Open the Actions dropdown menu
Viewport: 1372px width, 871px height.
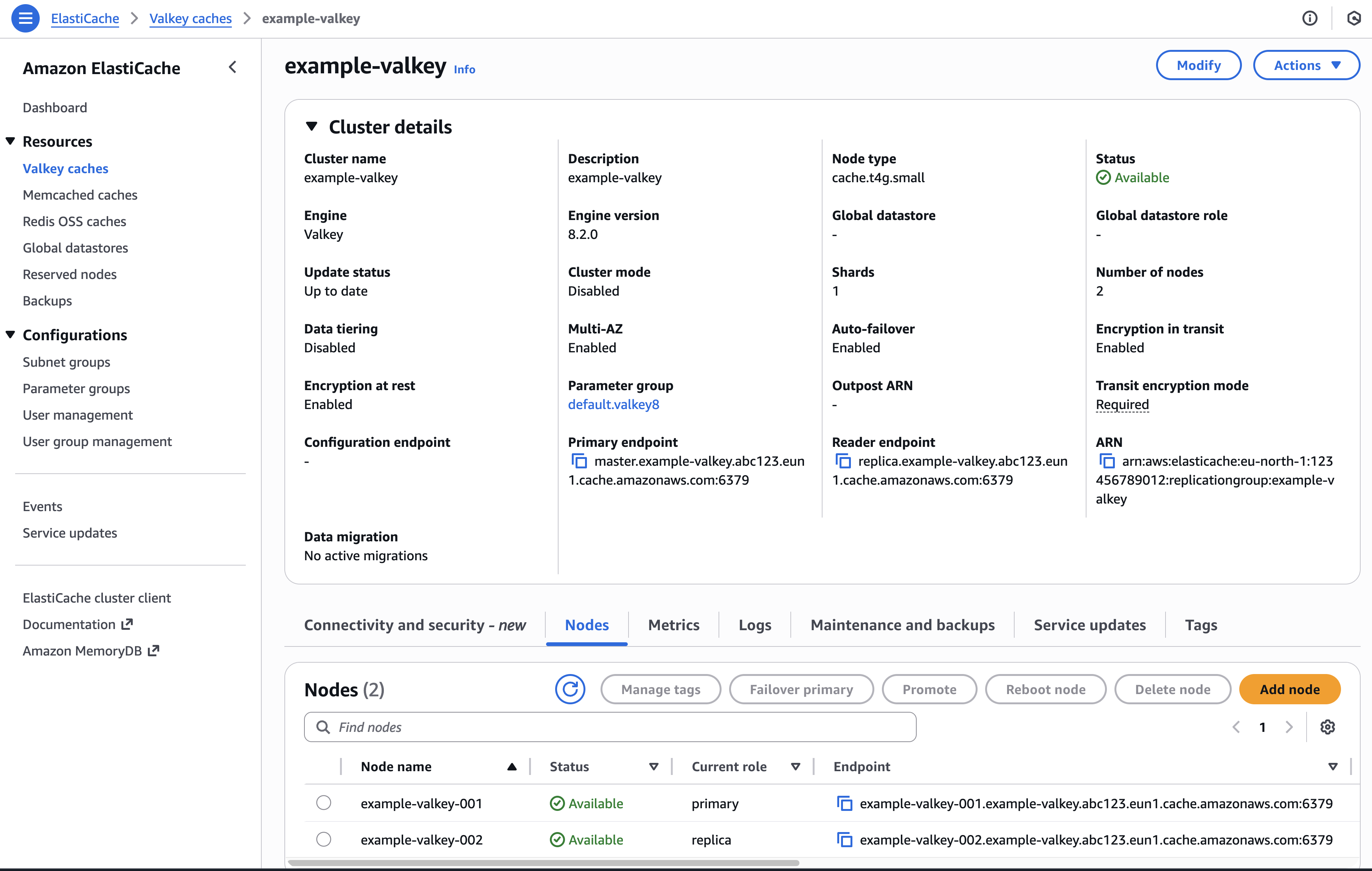(1306, 65)
